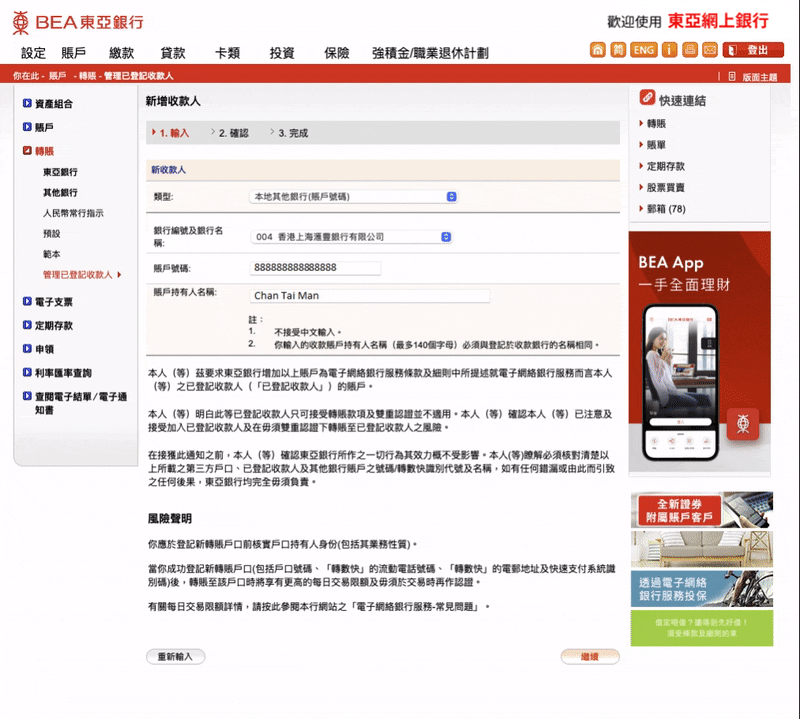800x719 pixels.
Task: Open the 銀行編號及銀行名稱 dropdown
Action: tap(351, 237)
